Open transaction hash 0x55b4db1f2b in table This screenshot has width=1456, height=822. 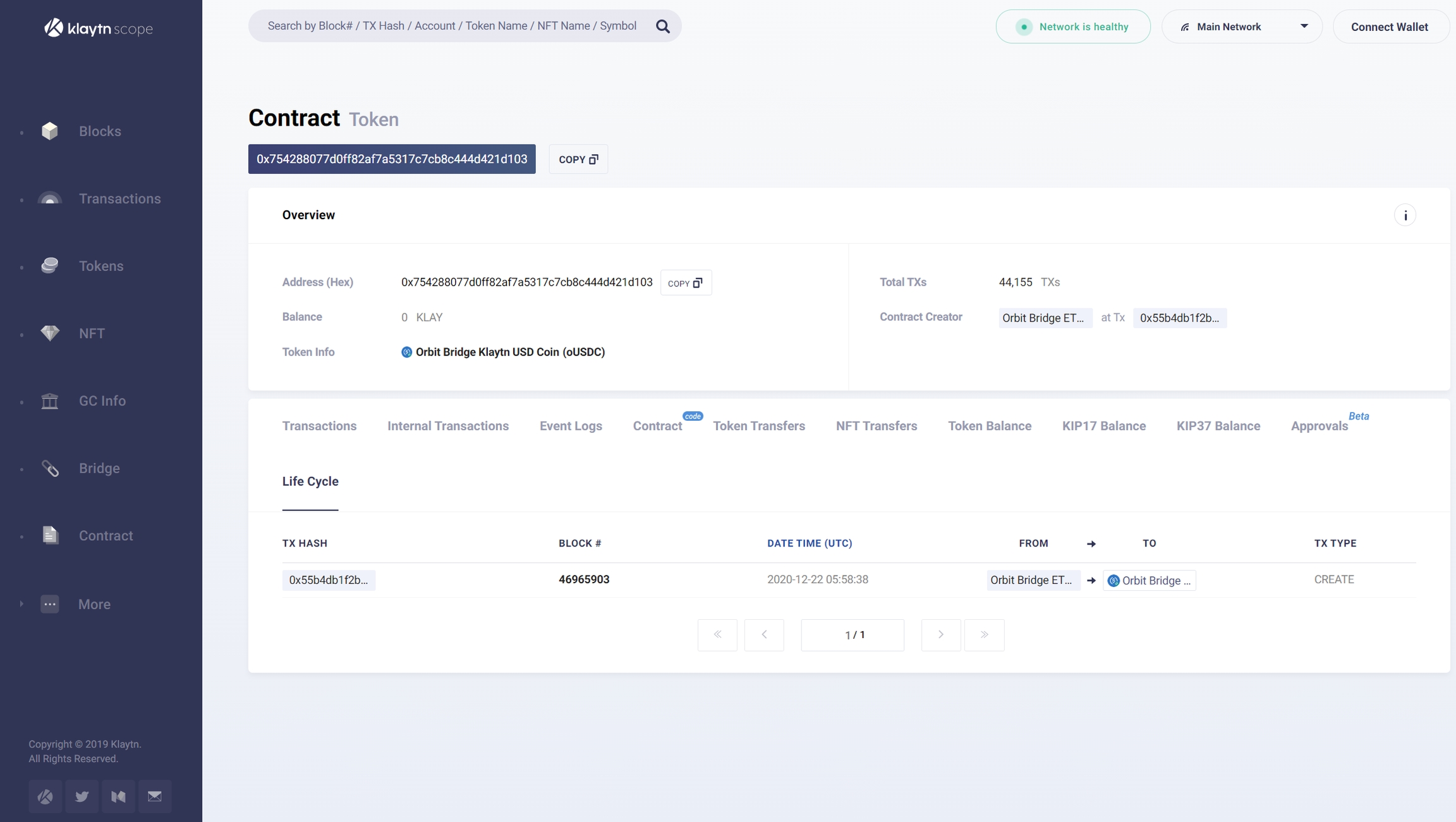coord(328,580)
